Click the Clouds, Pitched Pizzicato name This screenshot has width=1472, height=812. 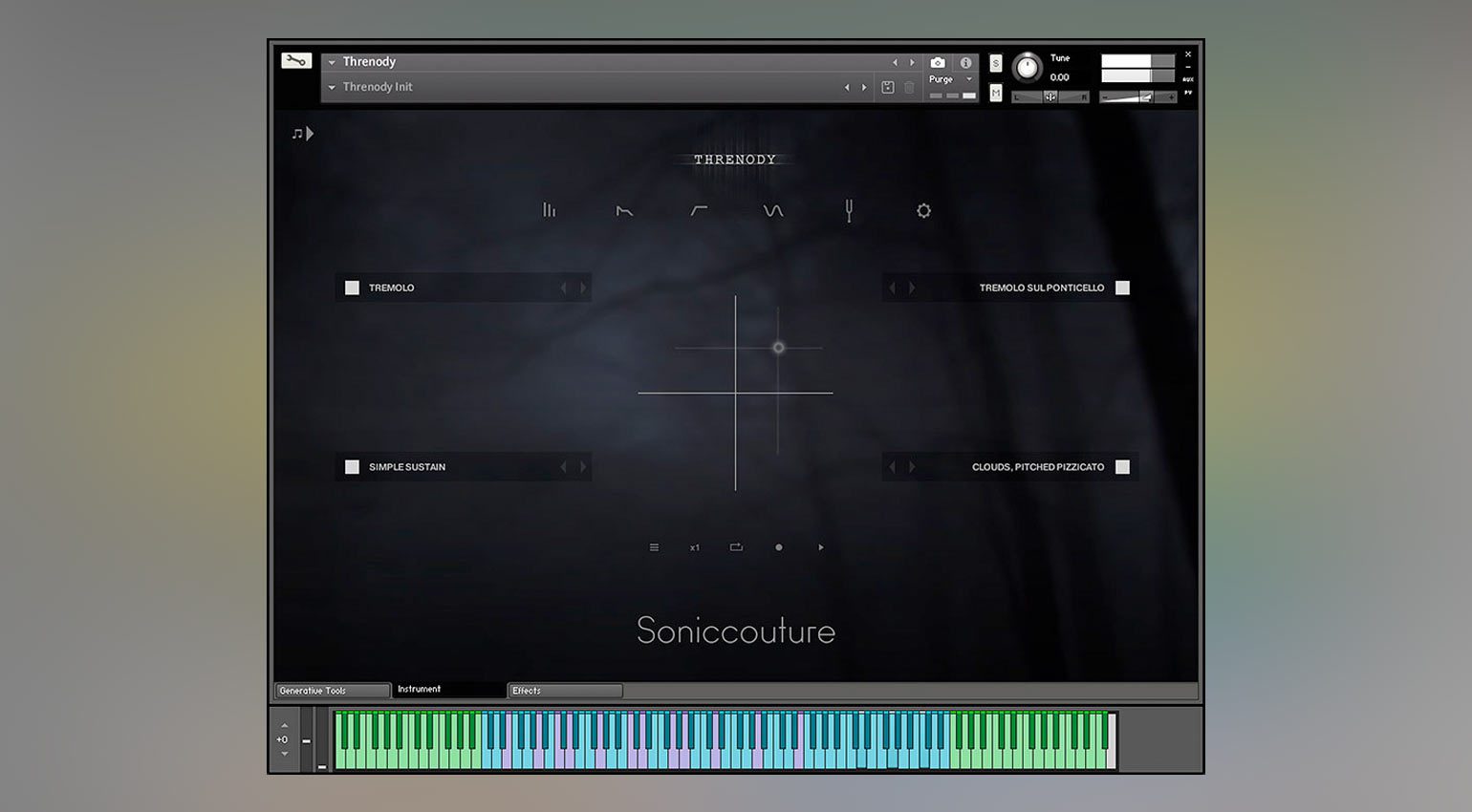(x=1038, y=467)
